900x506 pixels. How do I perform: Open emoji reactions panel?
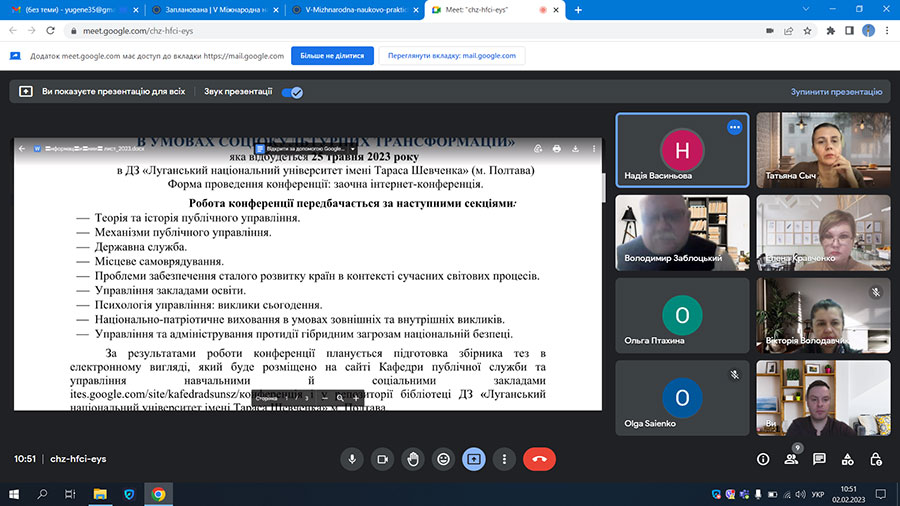(443, 459)
